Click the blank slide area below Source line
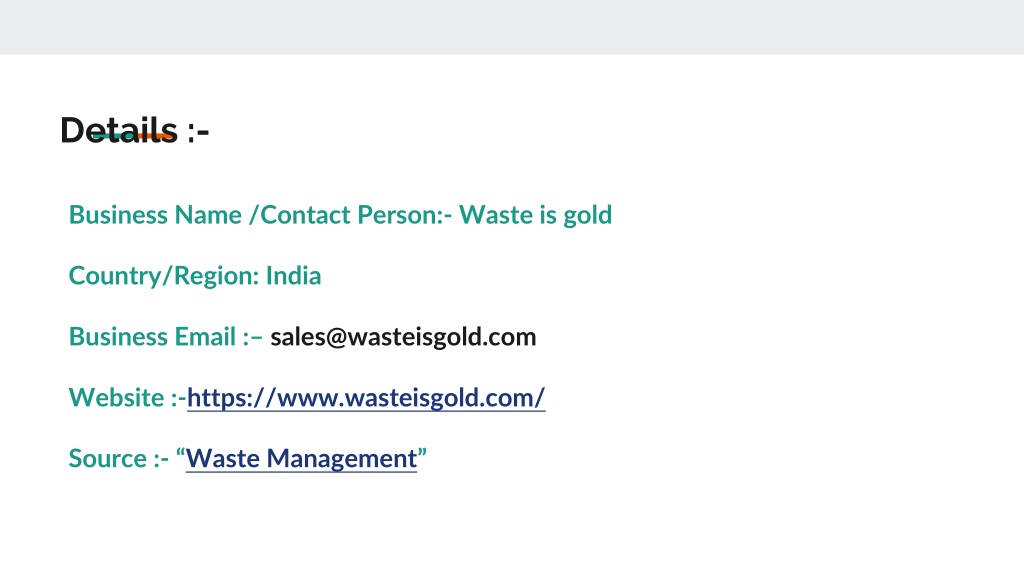Screen dimensions: 1024x576 point(512,526)
